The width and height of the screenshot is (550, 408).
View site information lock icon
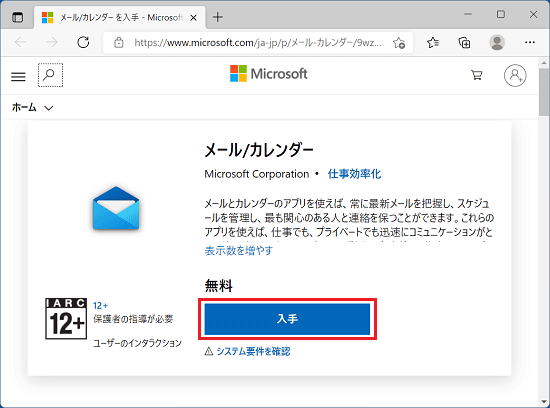pos(119,42)
